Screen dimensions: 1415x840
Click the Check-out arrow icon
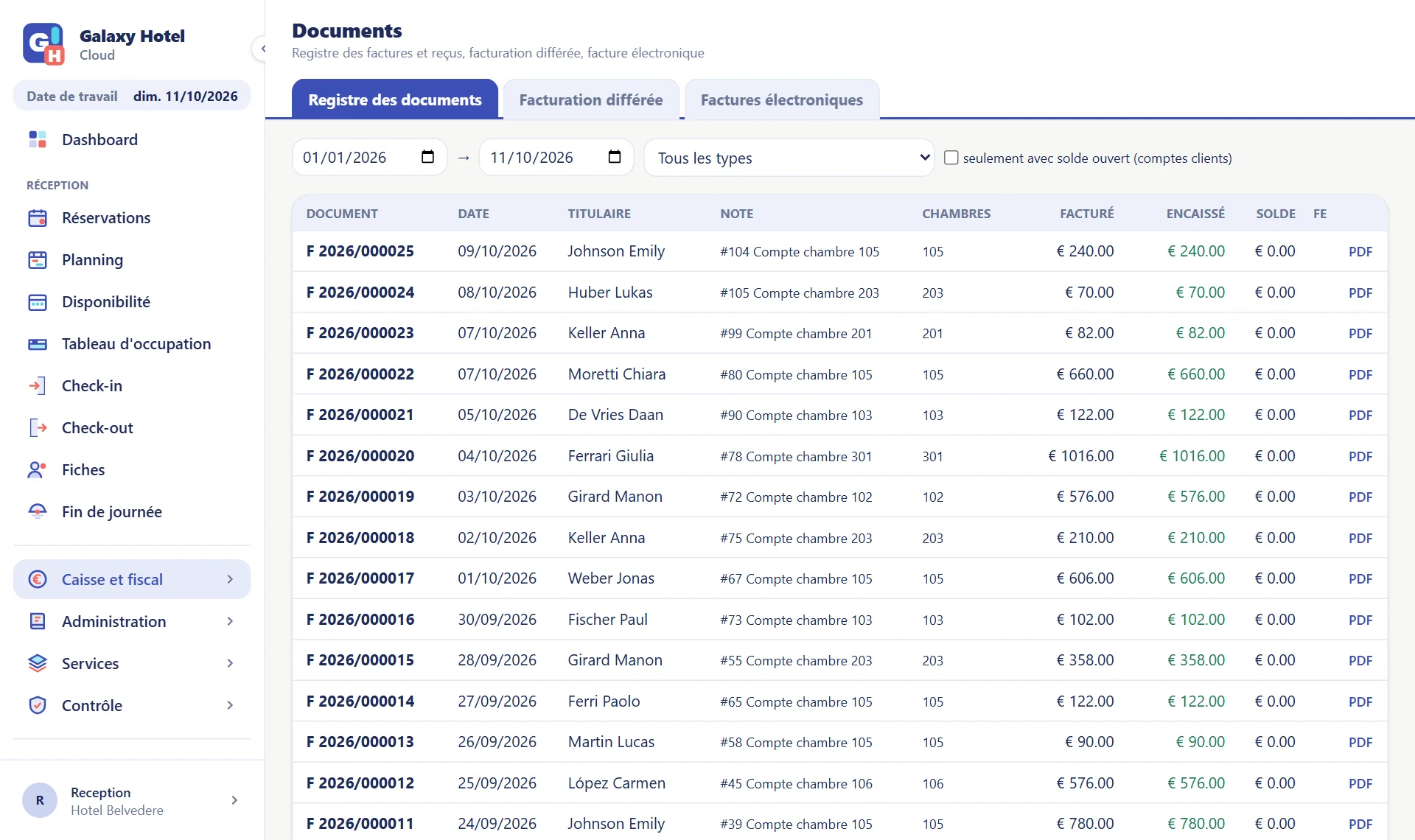pyautogui.click(x=38, y=427)
